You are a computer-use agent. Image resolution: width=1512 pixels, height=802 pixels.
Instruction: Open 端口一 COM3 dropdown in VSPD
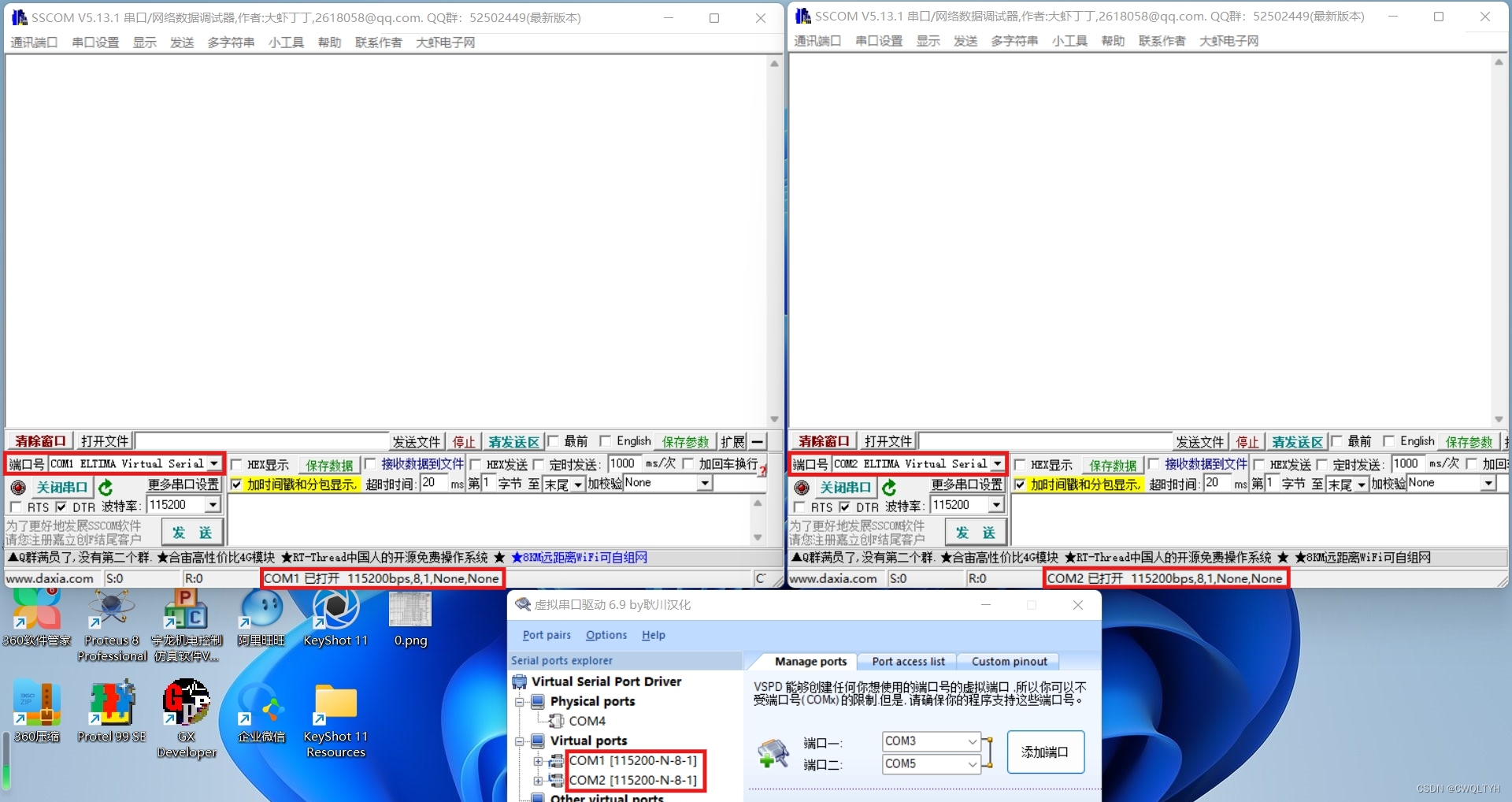click(x=972, y=741)
